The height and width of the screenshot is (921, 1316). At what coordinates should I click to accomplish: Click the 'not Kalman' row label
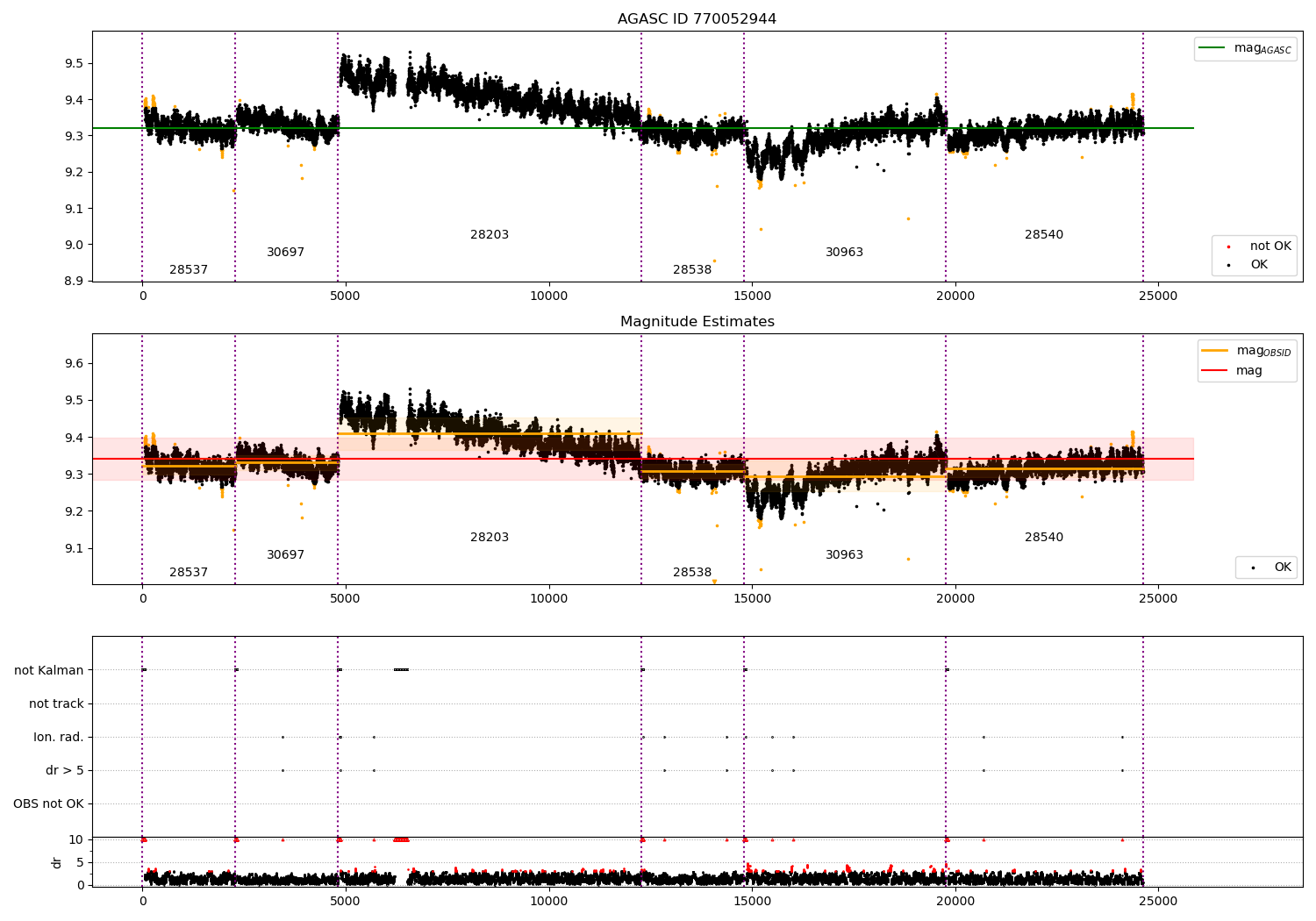click(x=49, y=670)
